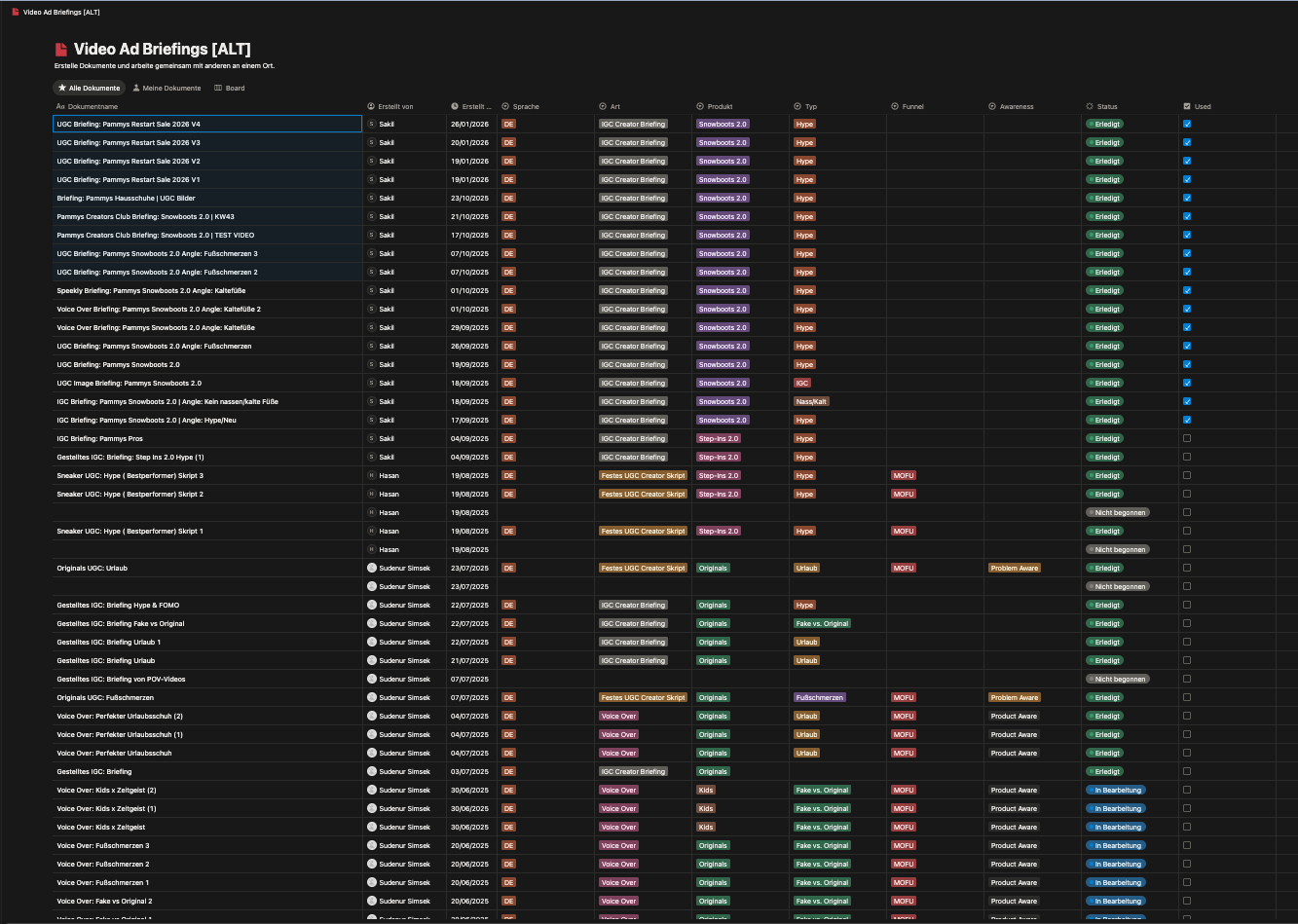The image size is (1298, 924).
Task: Click Hasan's avatar in the Sneaker UGC Skript 3 row
Action: click(371, 475)
